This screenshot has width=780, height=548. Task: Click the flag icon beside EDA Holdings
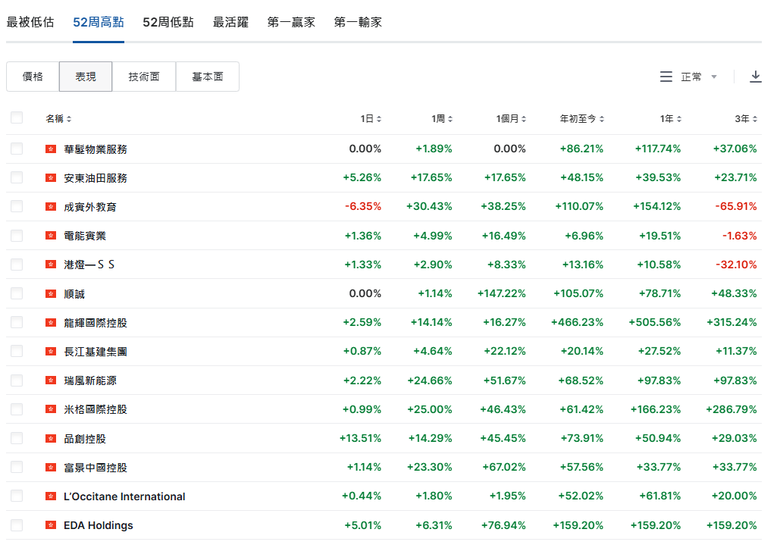(x=51, y=525)
